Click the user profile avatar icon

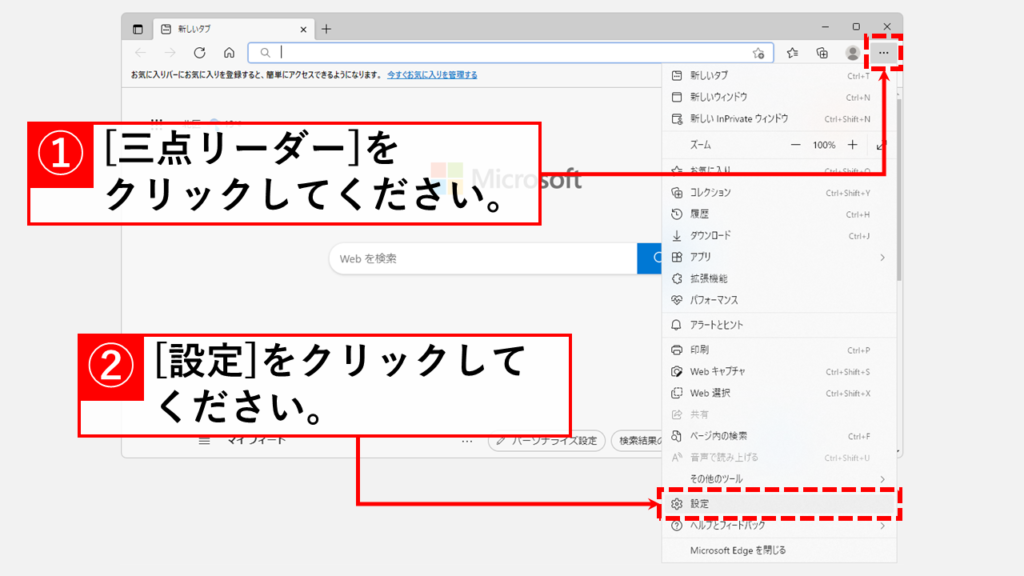pyautogui.click(x=852, y=53)
